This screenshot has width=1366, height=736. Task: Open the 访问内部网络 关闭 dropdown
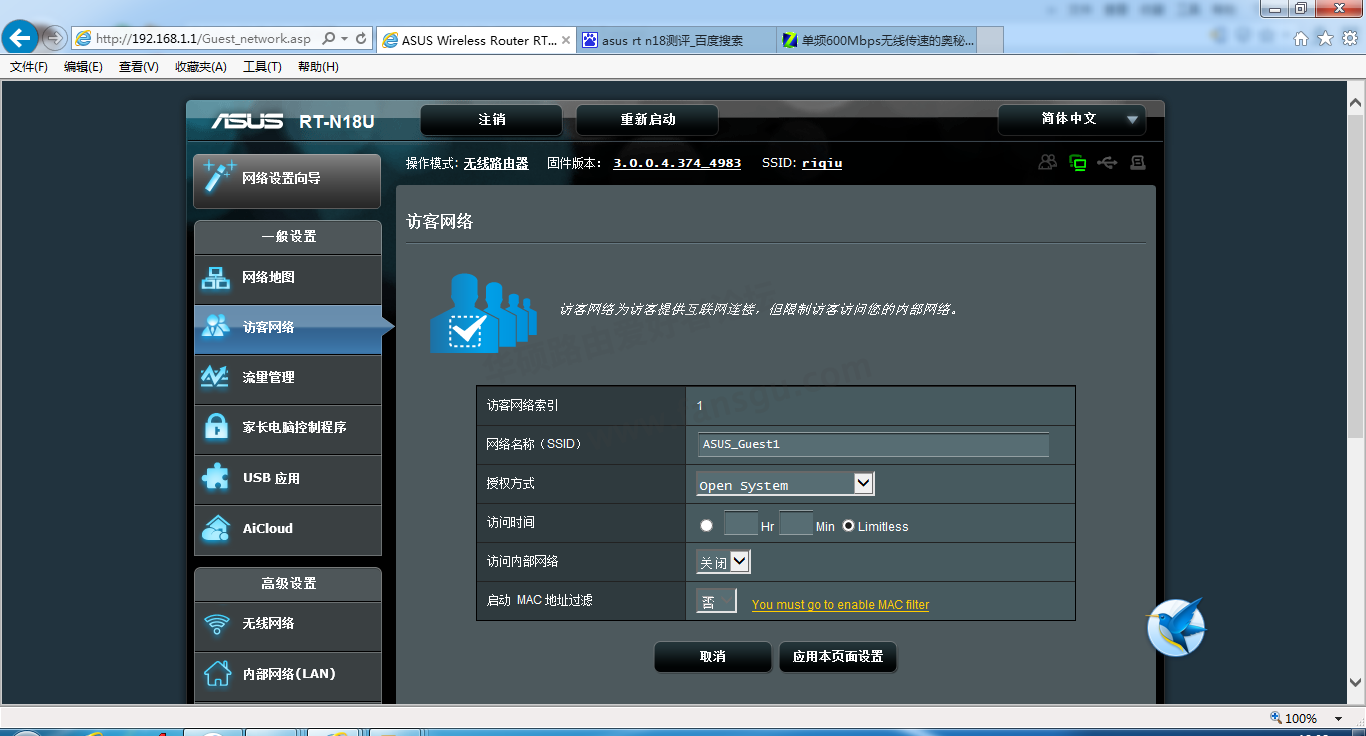click(723, 562)
